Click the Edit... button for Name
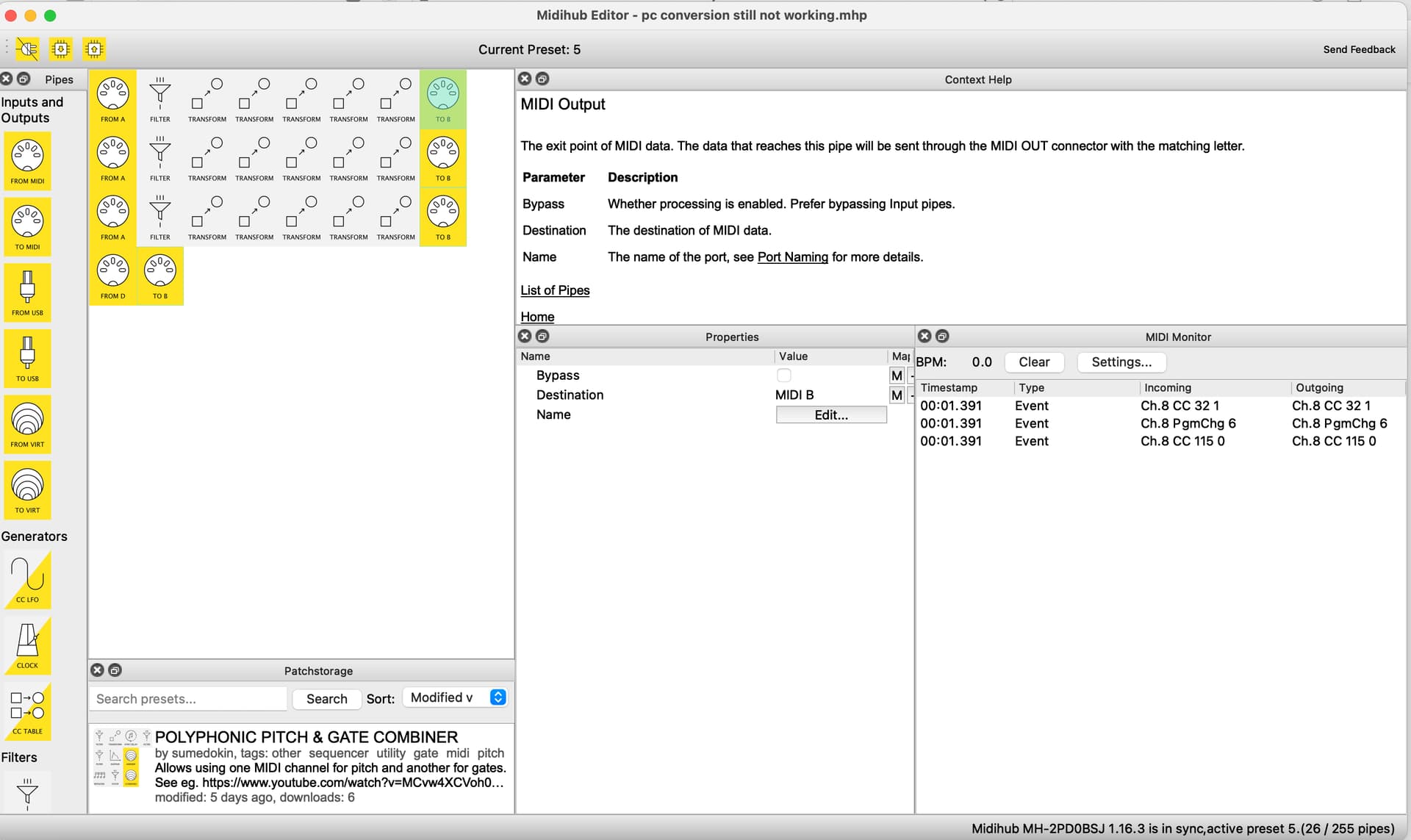Screen dimensions: 1411x840 pyautogui.click(x=830, y=415)
